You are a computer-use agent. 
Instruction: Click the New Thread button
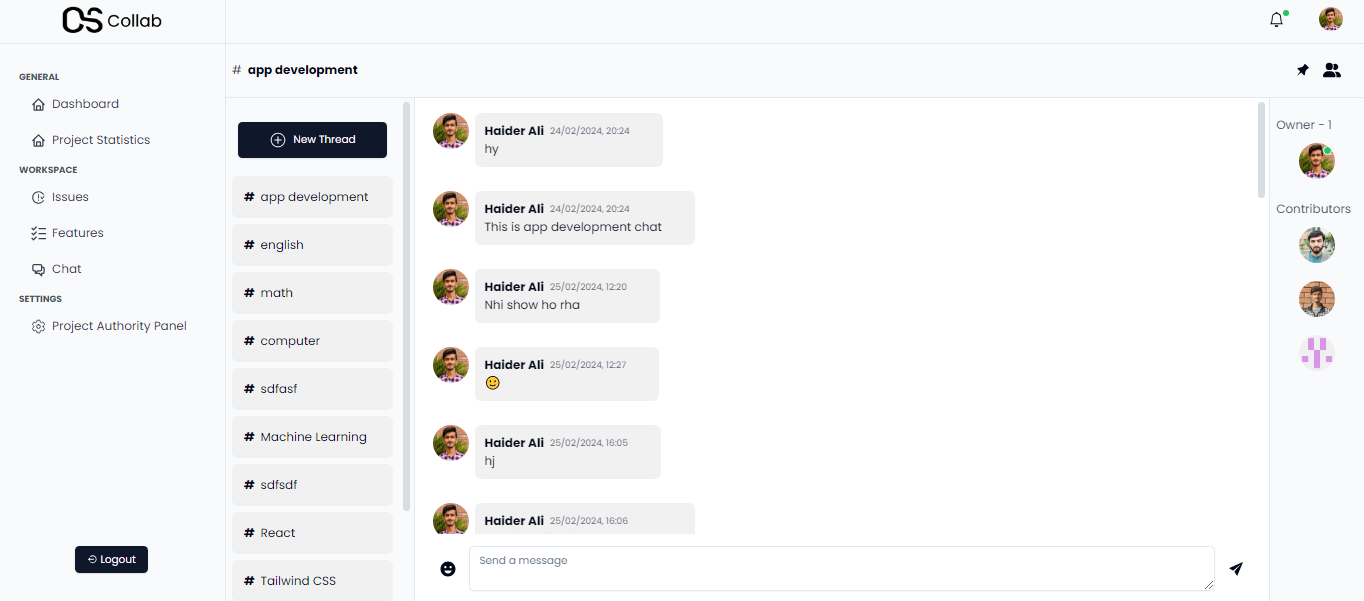click(x=312, y=140)
